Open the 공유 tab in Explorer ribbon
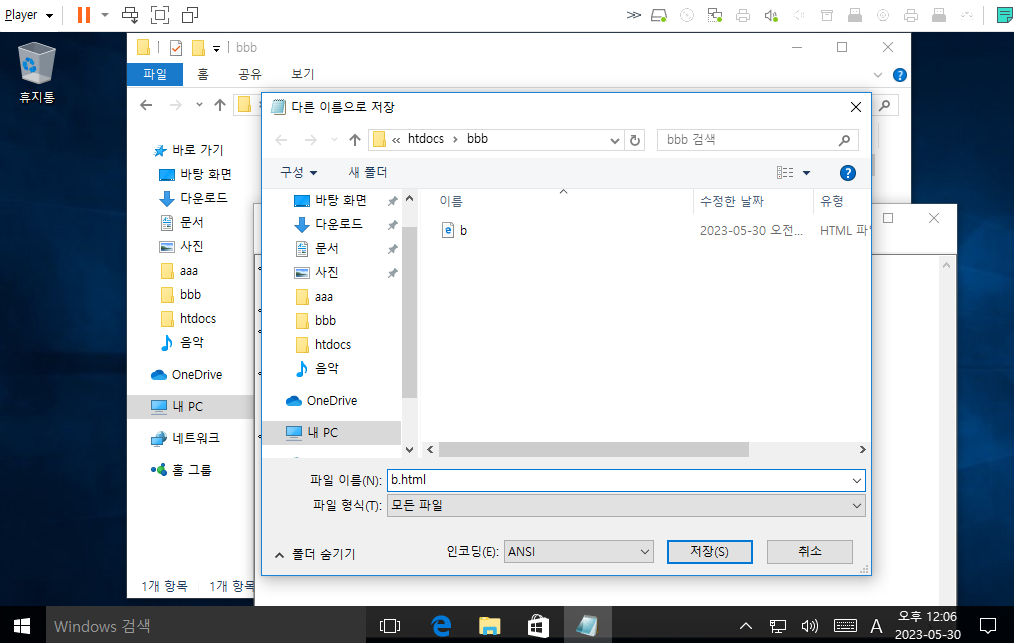The height and width of the screenshot is (643, 1014). [x=250, y=74]
